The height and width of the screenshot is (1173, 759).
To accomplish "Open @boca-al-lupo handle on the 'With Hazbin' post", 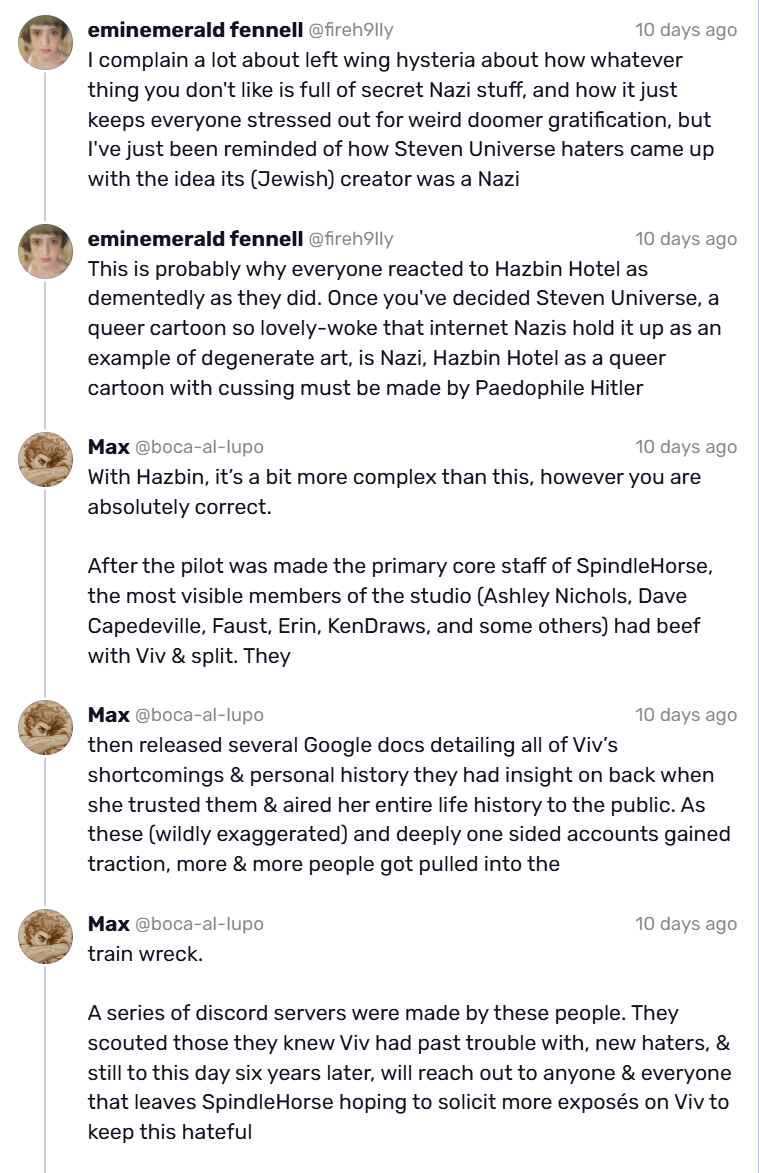I will tap(199, 447).
